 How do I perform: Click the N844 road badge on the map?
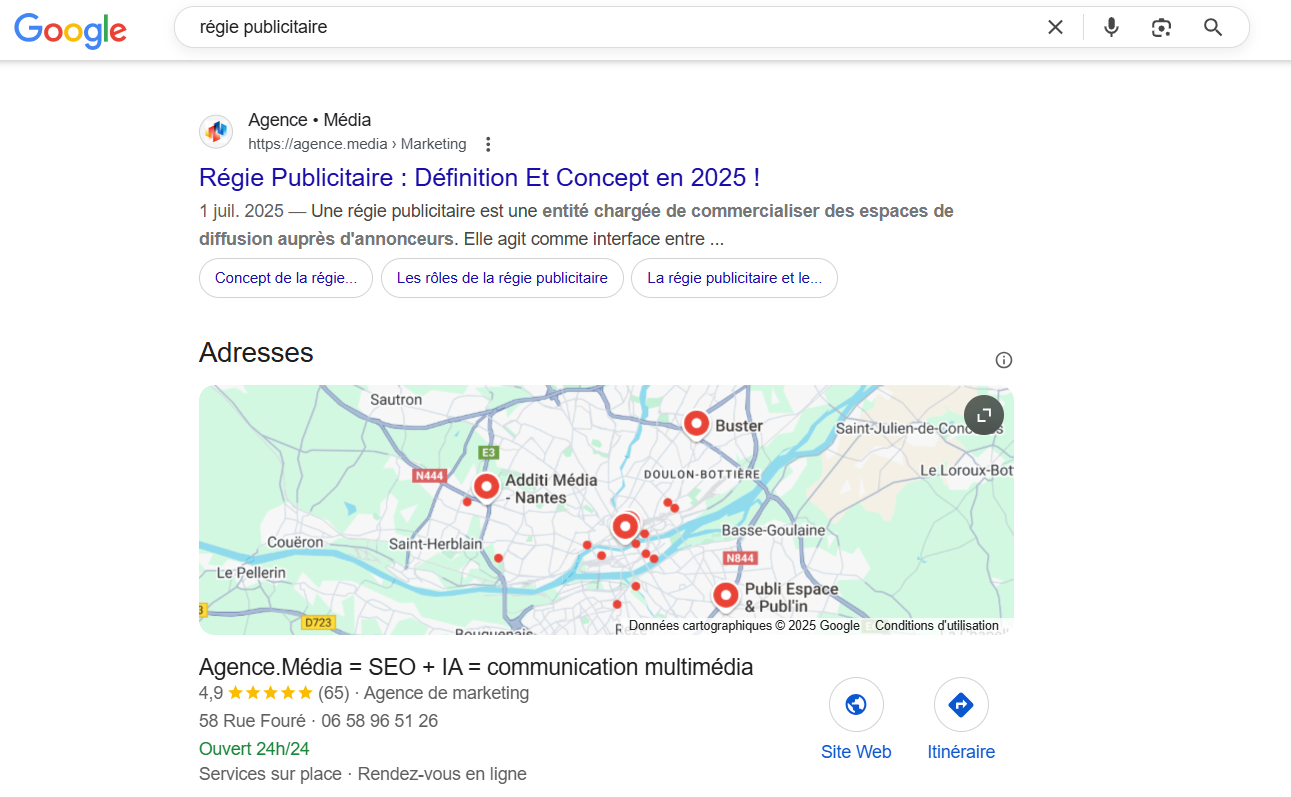(x=741, y=557)
